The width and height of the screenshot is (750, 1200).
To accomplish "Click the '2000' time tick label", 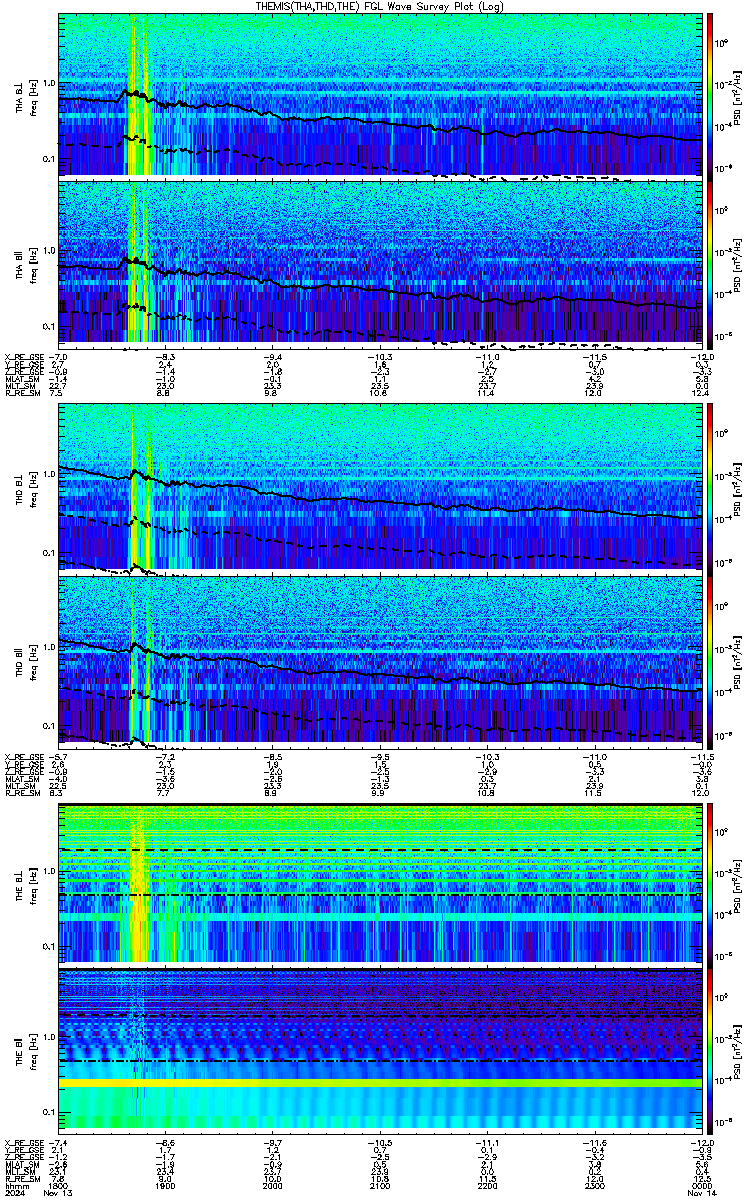I will [x=273, y=1186].
